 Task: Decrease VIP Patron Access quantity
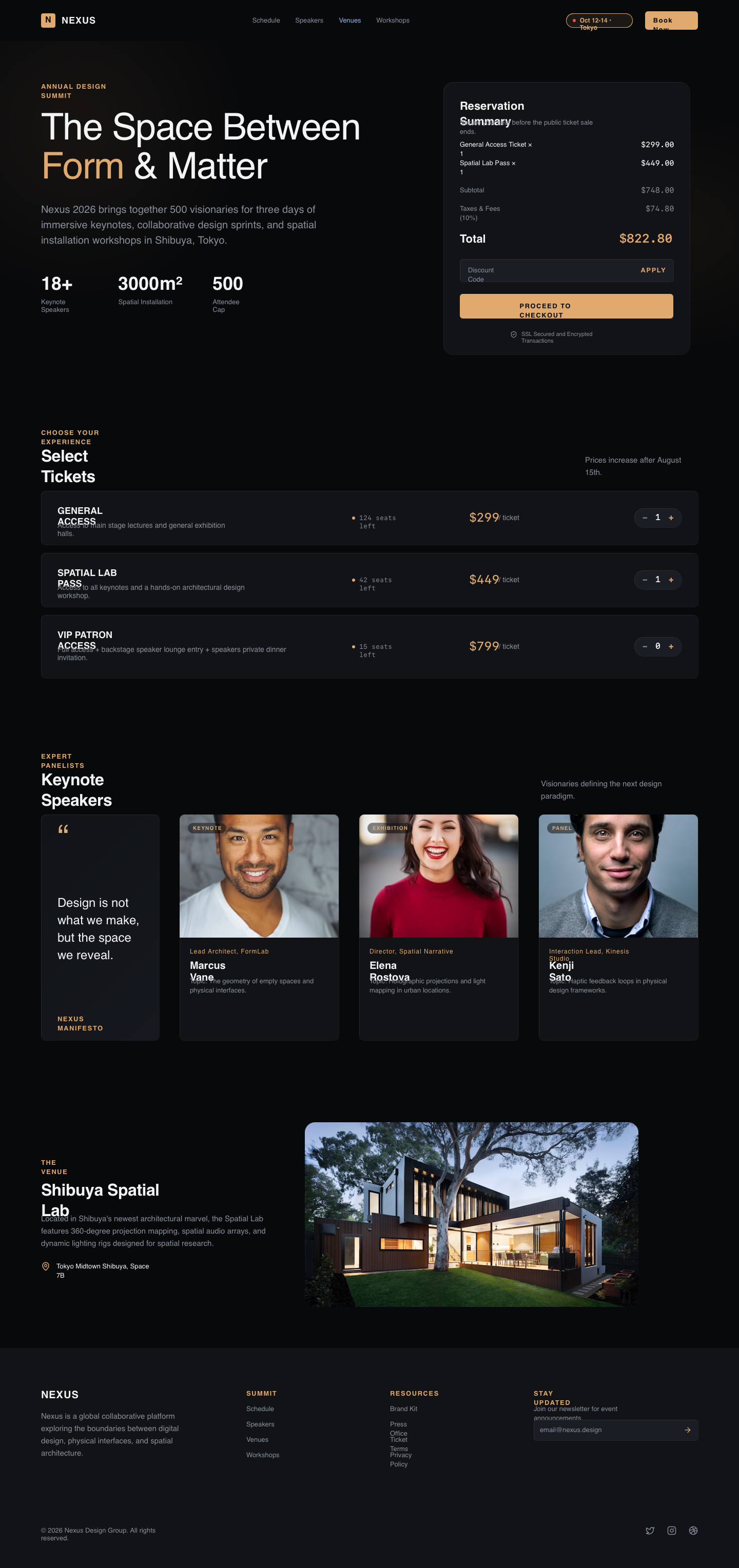[645, 646]
